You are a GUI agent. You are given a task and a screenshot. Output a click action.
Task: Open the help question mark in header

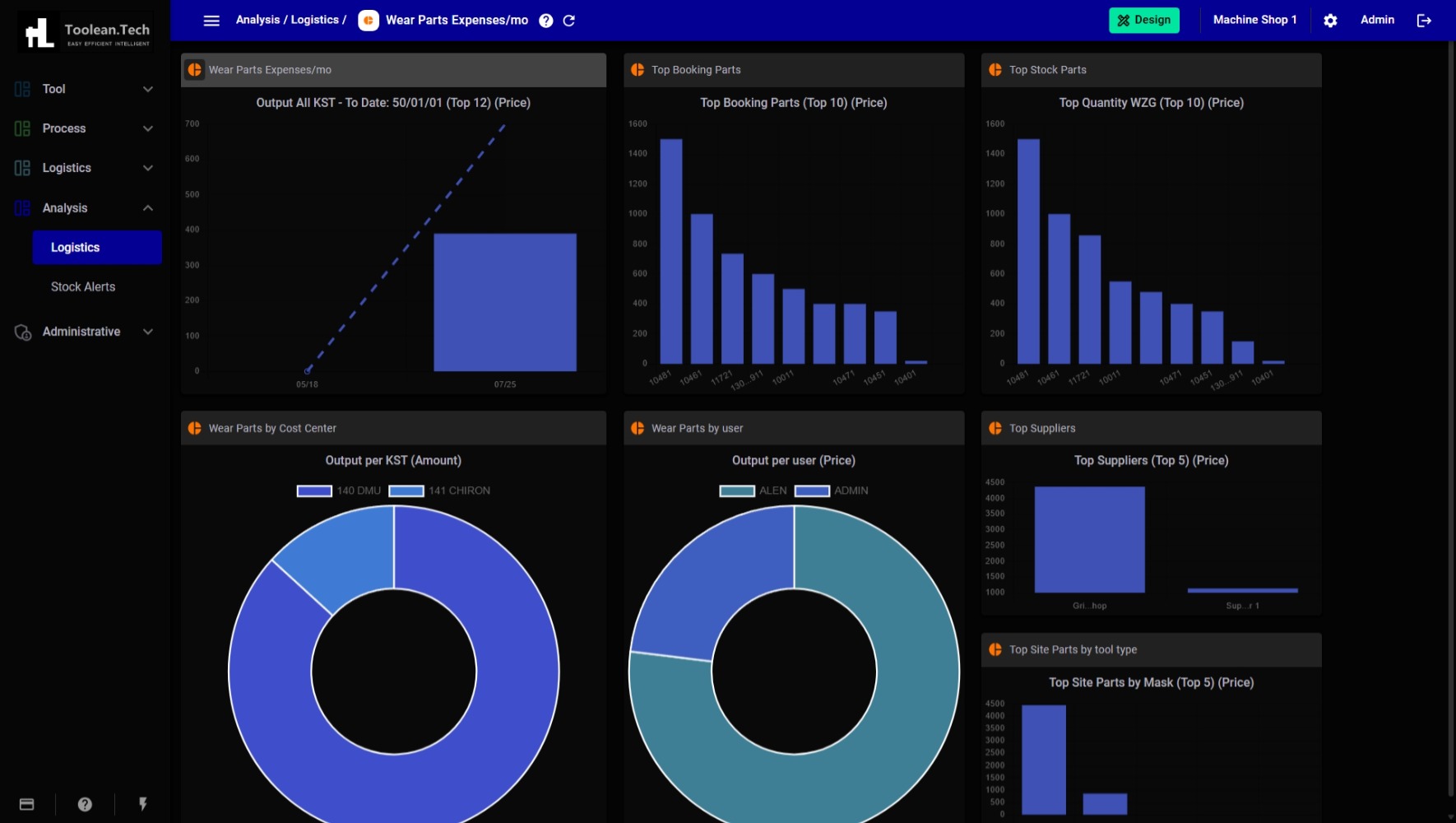545,21
